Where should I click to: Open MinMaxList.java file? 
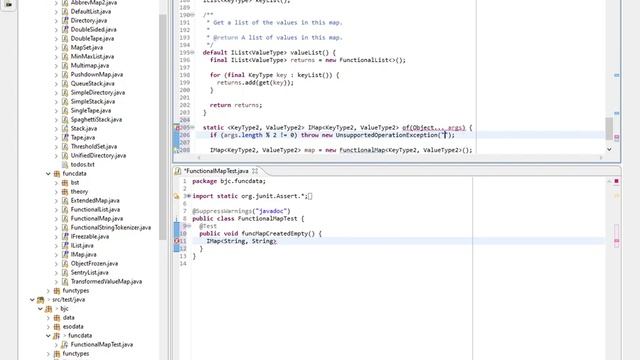[x=92, y=56]
